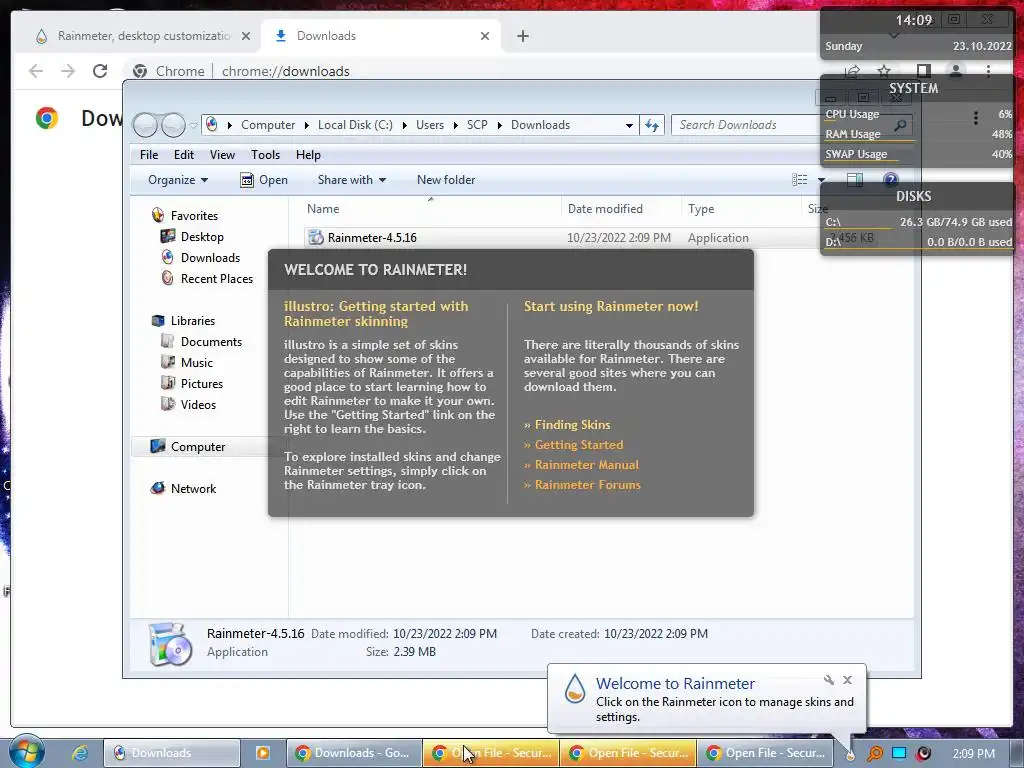Select the Downloads tab in Chrome
Screen dimensions: 1024x768
(381, 36)
